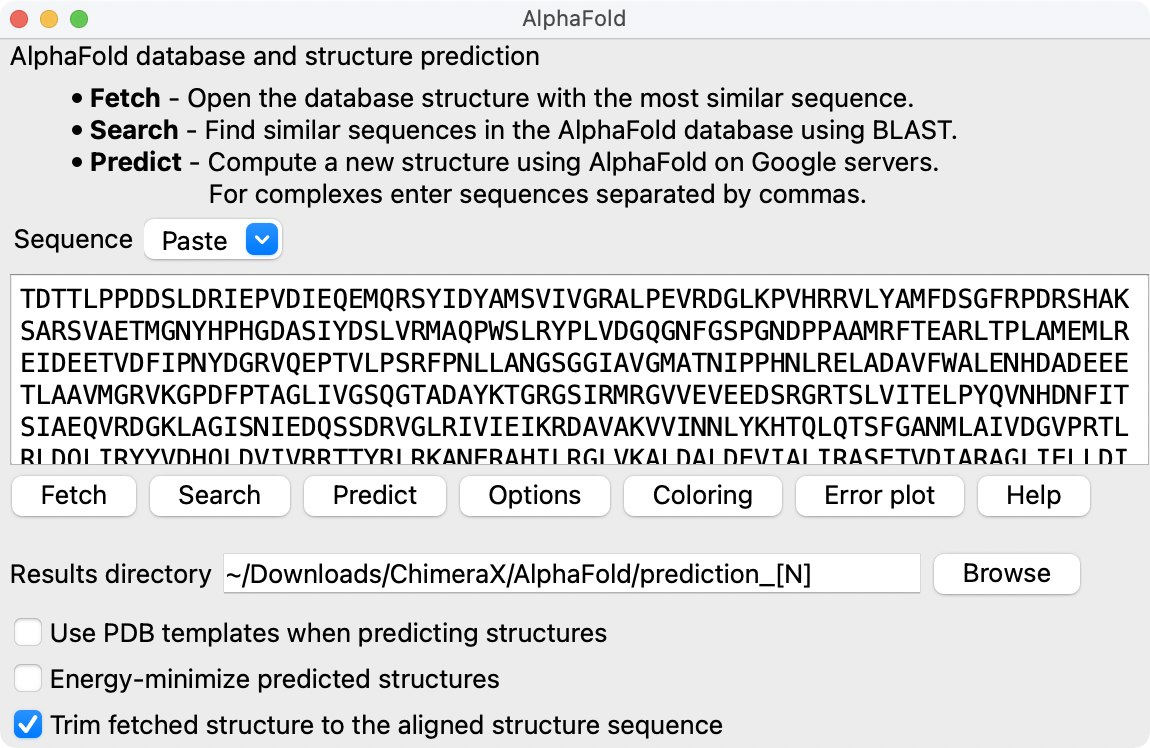Click the Sequence label text
The width and height of the screenshot is (1150, 748).
point(73,240)
